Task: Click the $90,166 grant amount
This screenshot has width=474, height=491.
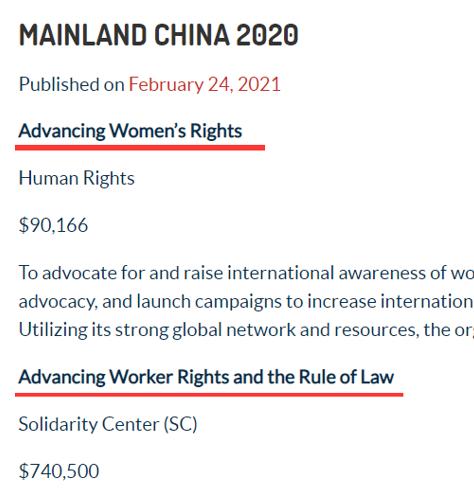Action: coord(53,225)
